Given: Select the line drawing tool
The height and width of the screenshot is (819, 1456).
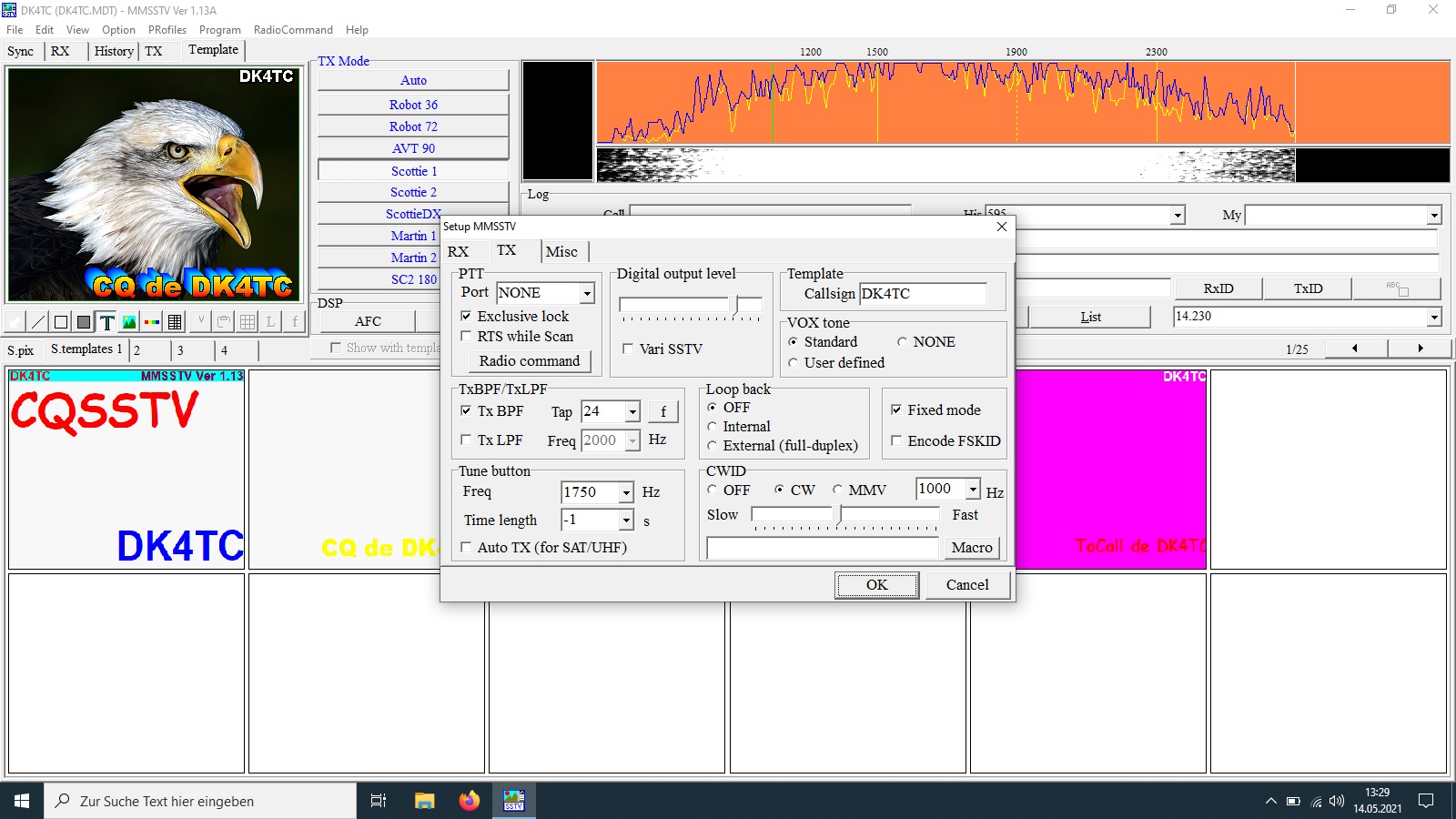Looking at the screenshot, I should pyautogui.click(x=38, y=321).
